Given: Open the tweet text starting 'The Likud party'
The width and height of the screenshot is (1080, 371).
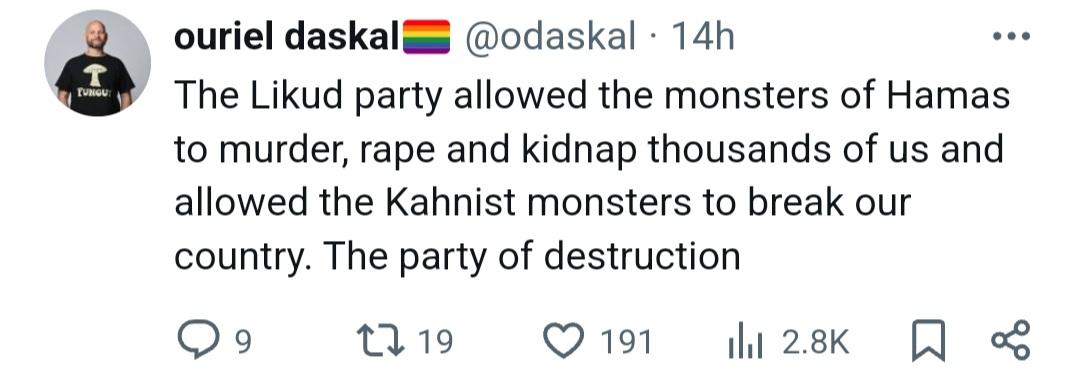Looking at the screenshot, I should (592, 176).
